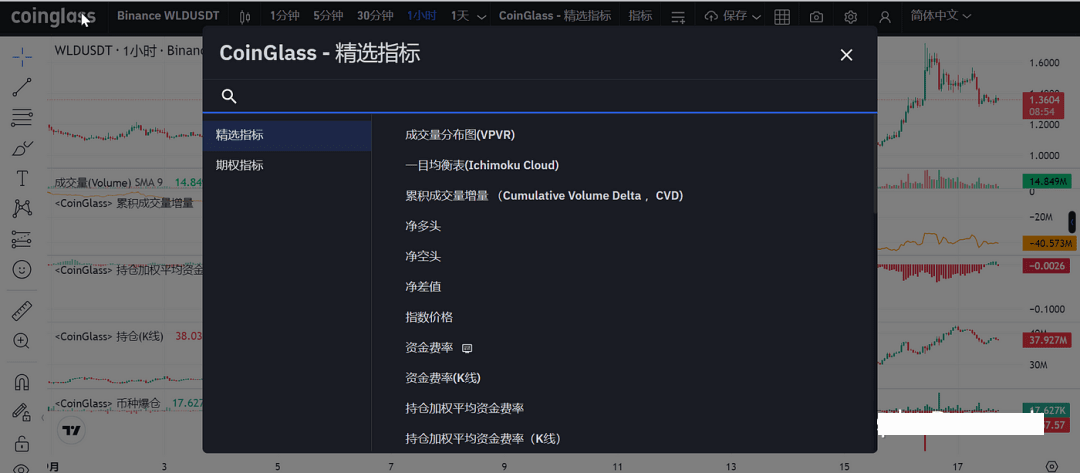Select the ruler measure tool
The image size is (1080, 473).
tap(22, 311)
